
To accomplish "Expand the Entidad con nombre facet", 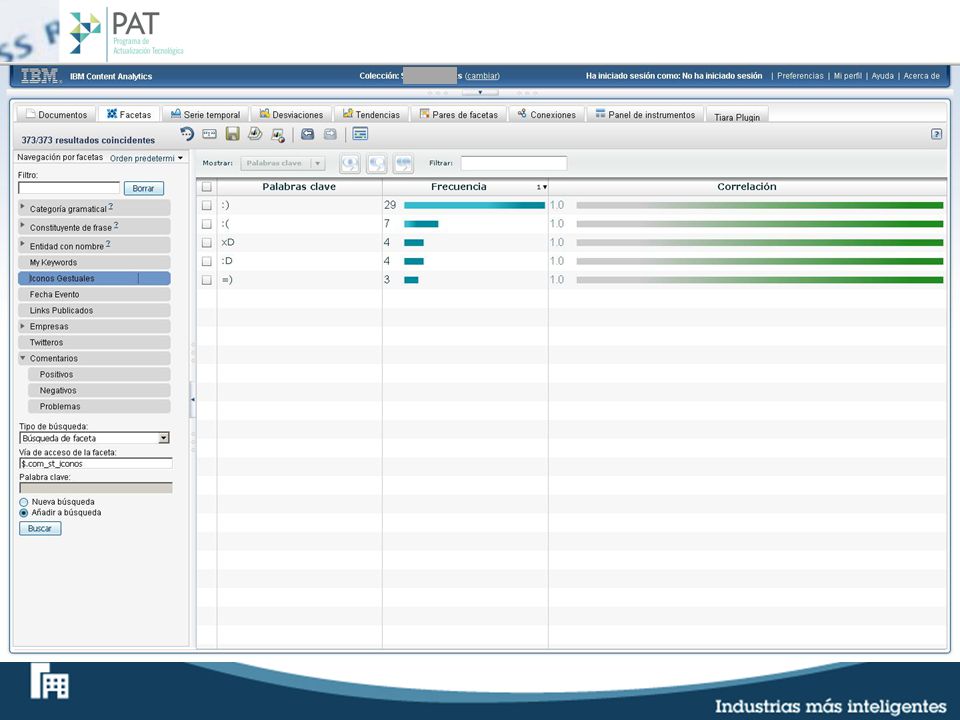I will [23, 244].
